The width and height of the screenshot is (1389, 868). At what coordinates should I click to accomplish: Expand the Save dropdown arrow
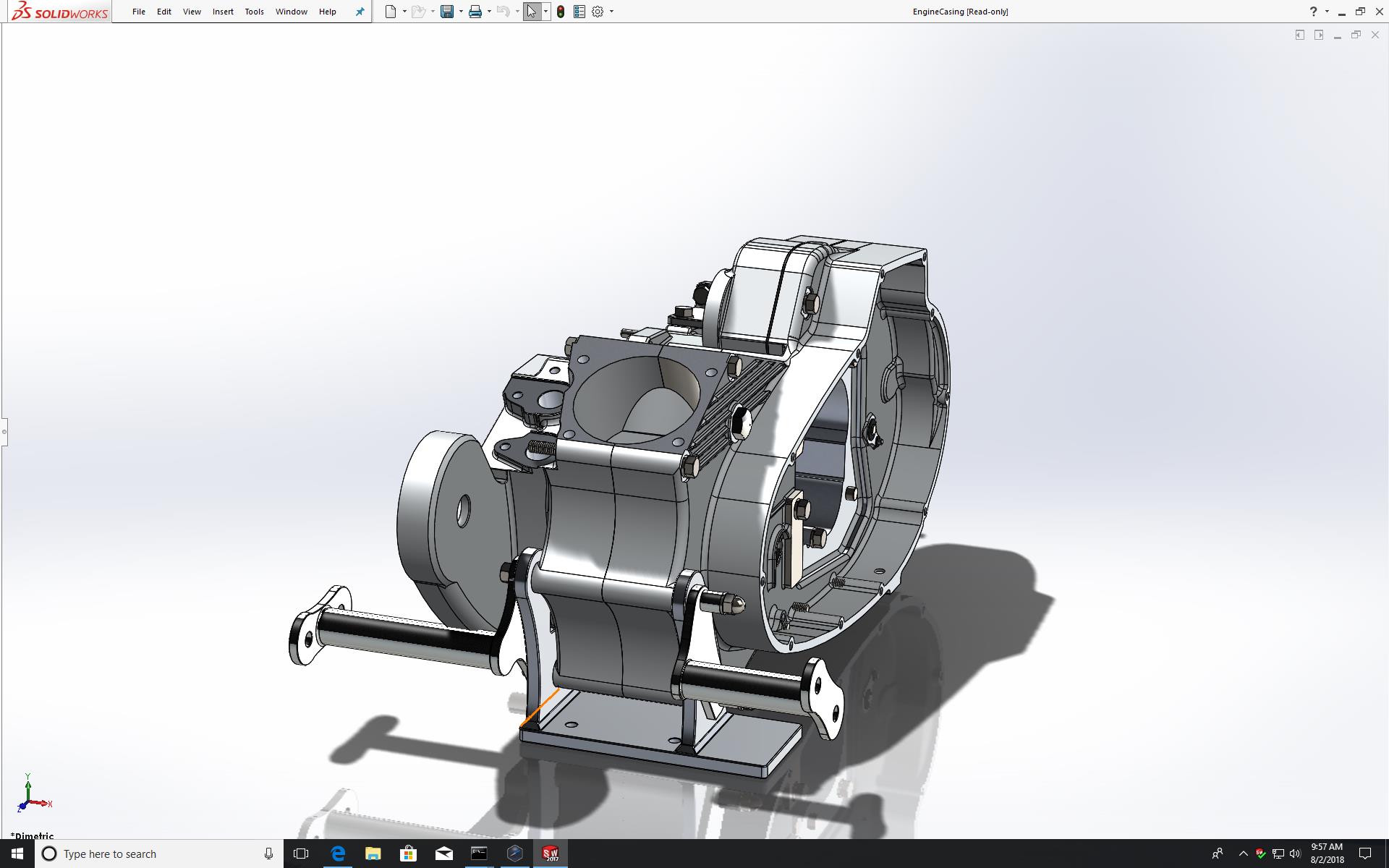(461, 12)
